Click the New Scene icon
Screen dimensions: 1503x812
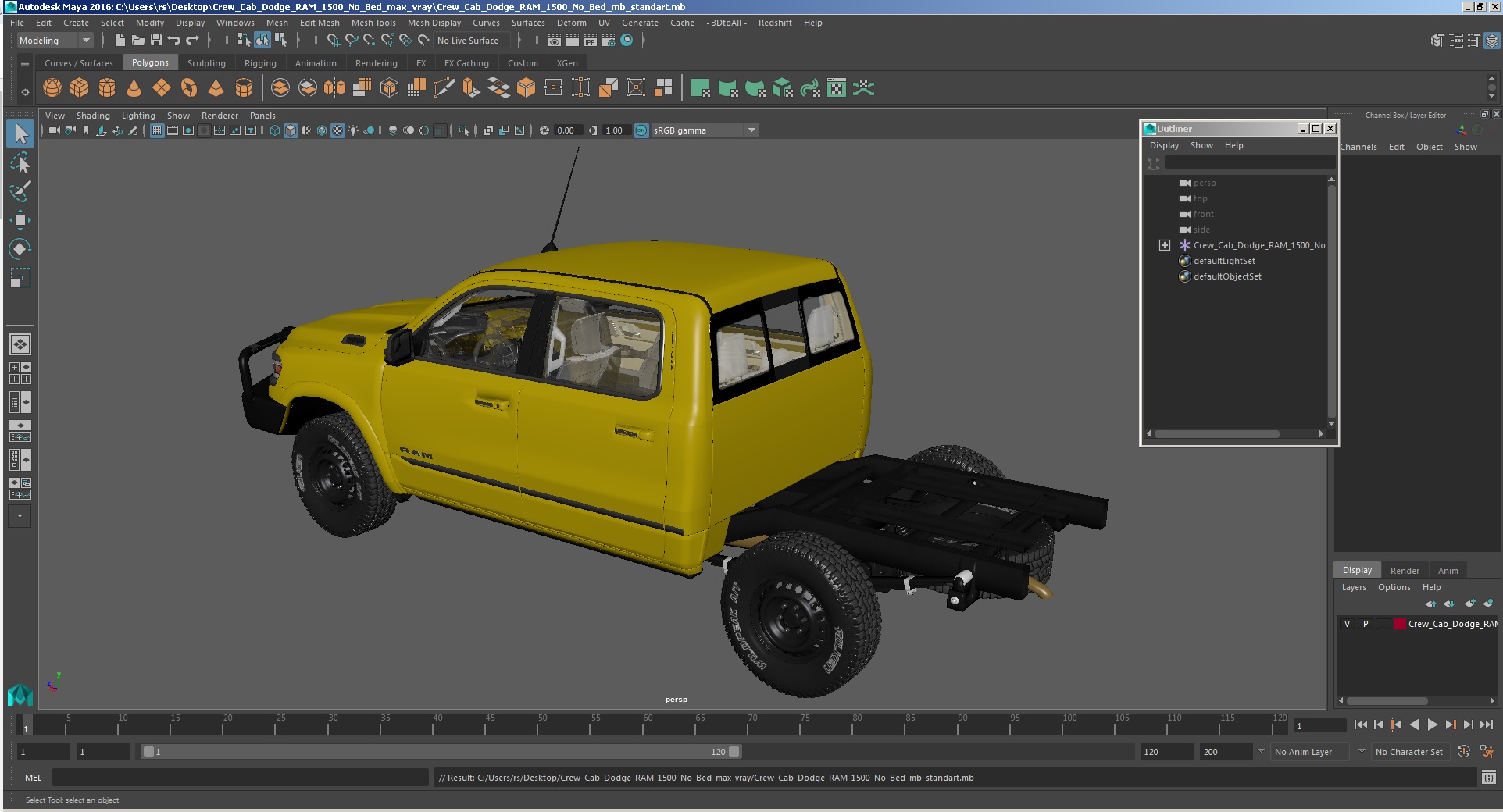tap(120, 41)
